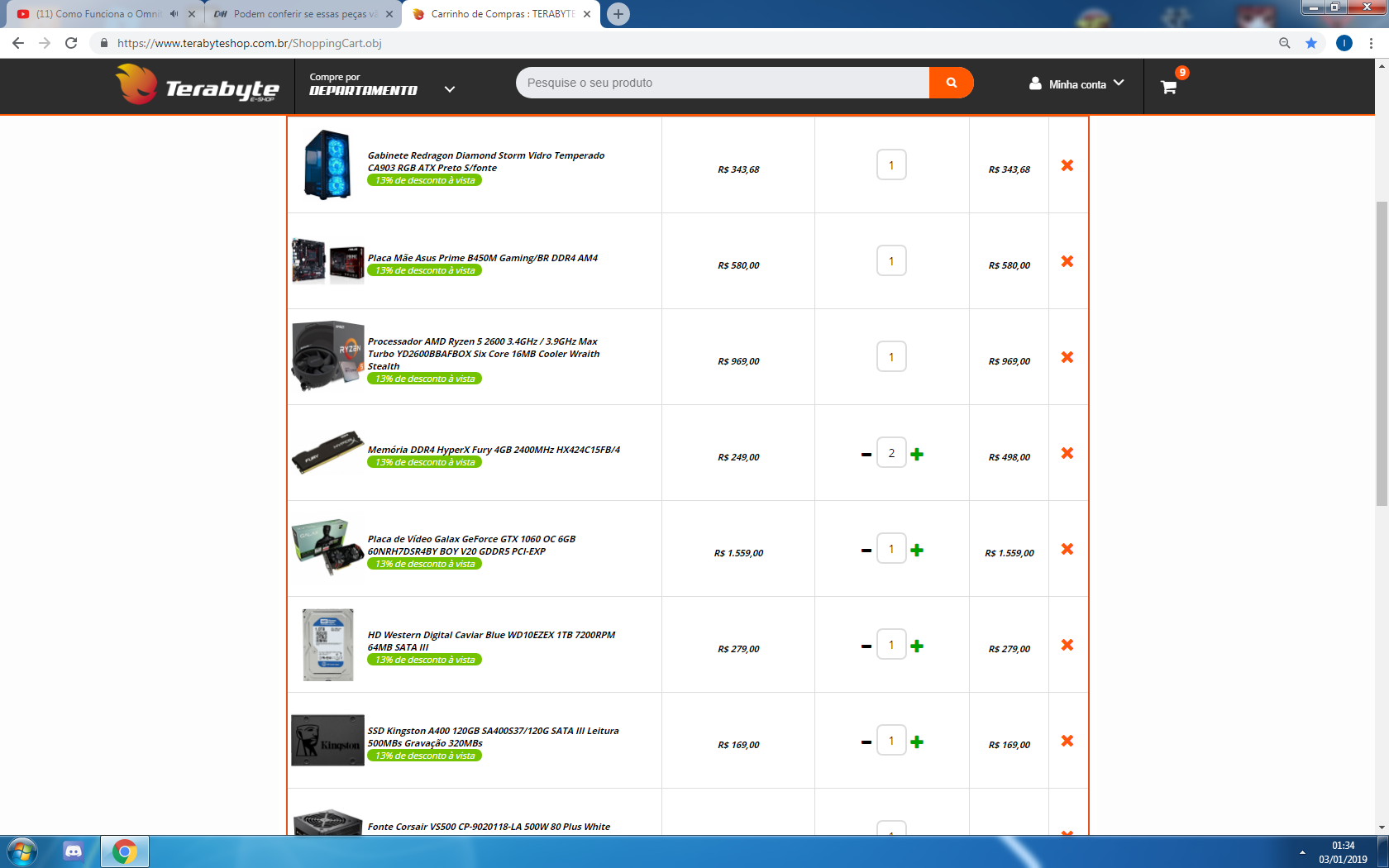Click the Kingston SSD thumbnail
The width and height of the screenshot is (1389, 868).
point(327,741)
